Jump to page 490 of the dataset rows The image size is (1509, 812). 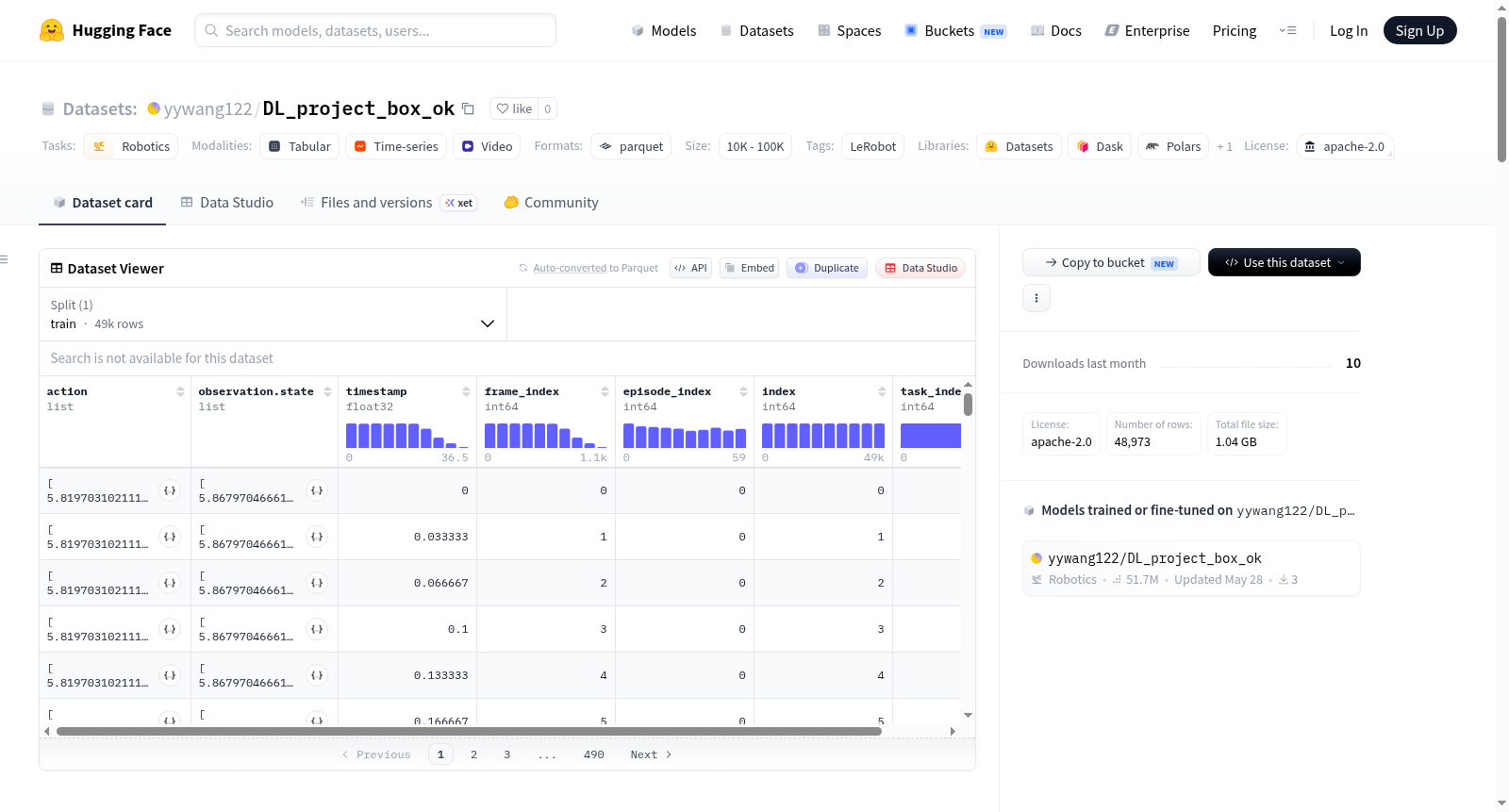coord(594,754)
